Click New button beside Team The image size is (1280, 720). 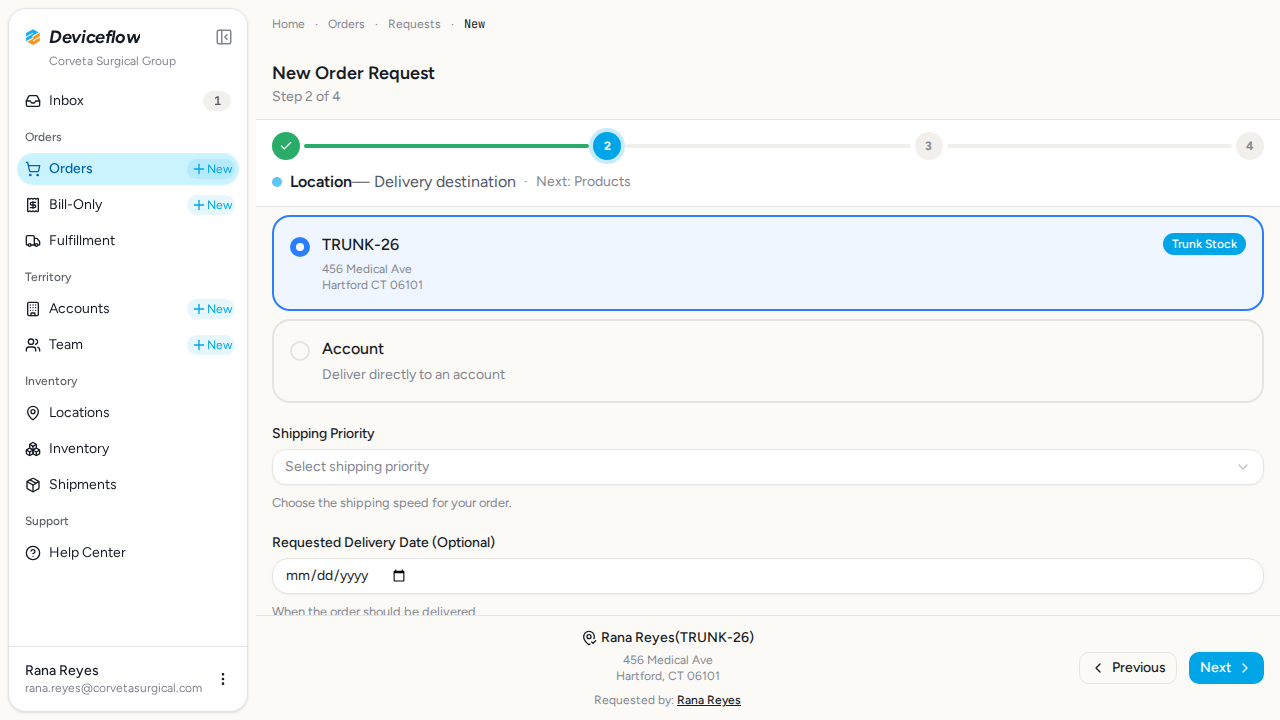pos(212,345)
